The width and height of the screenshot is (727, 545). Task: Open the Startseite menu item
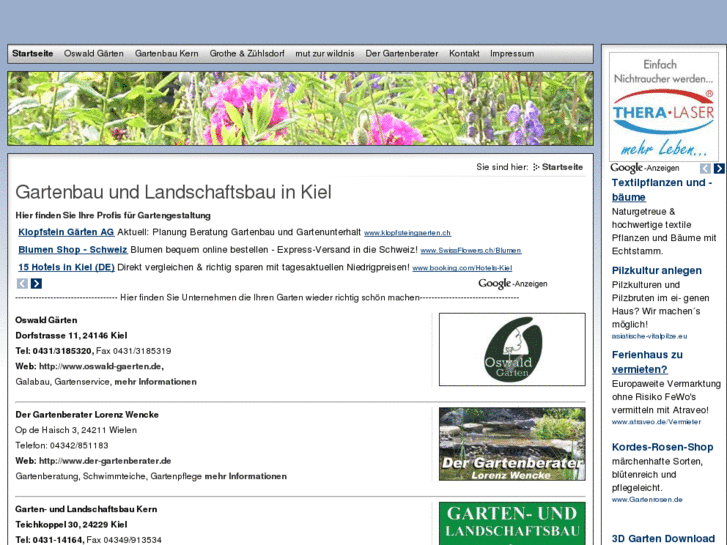(32, 54)
